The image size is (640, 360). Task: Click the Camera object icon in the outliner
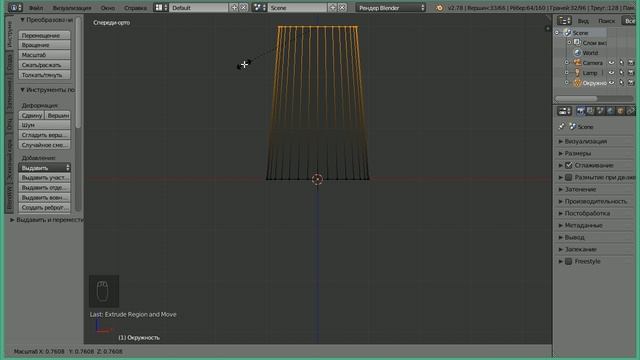coord(577,62)
